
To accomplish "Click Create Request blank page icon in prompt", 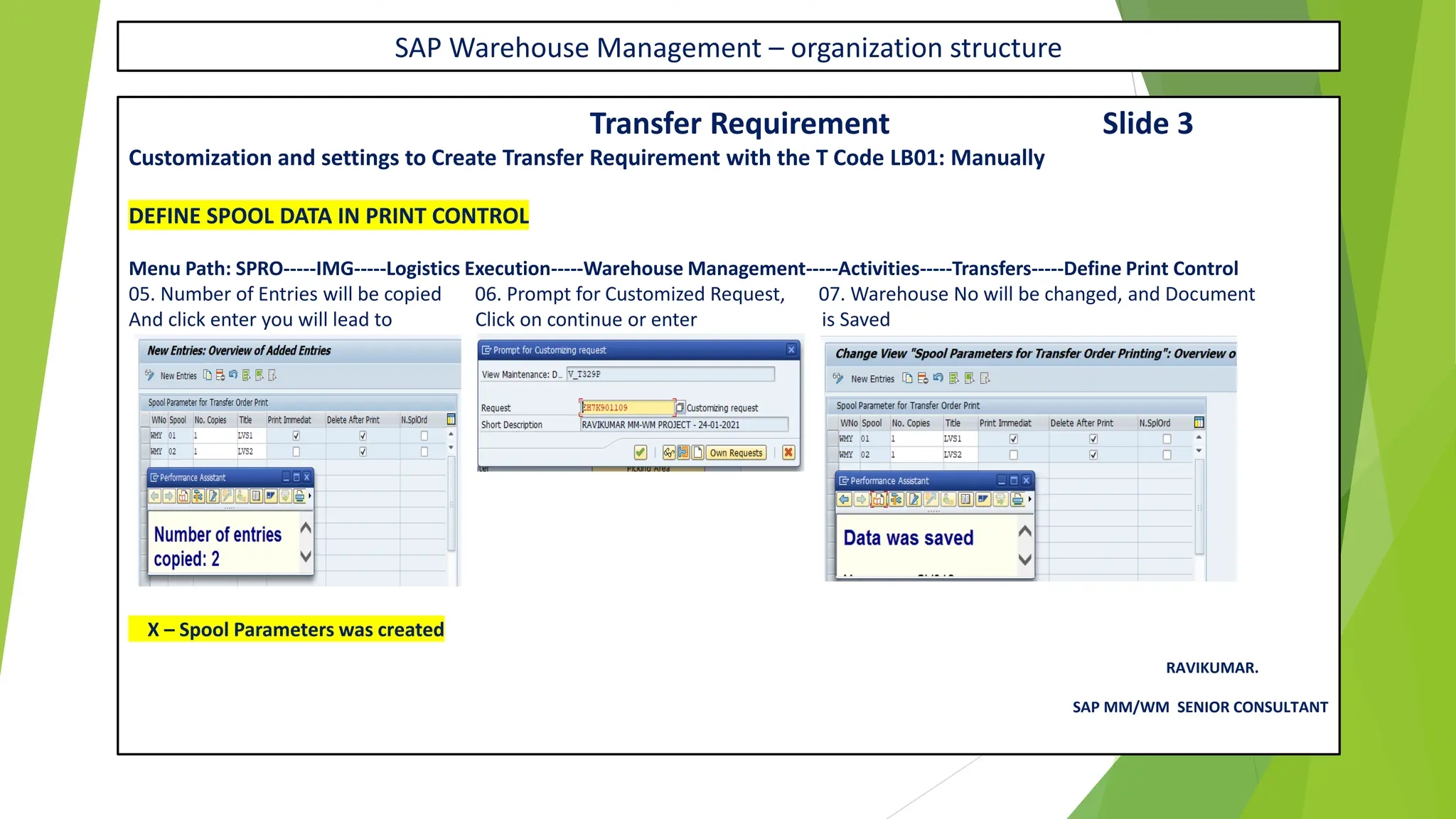I will 697,452.
